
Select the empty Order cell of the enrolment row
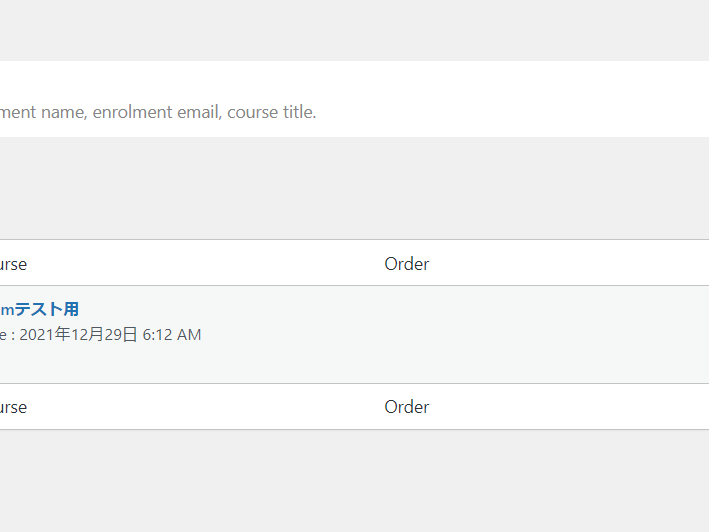543,334
